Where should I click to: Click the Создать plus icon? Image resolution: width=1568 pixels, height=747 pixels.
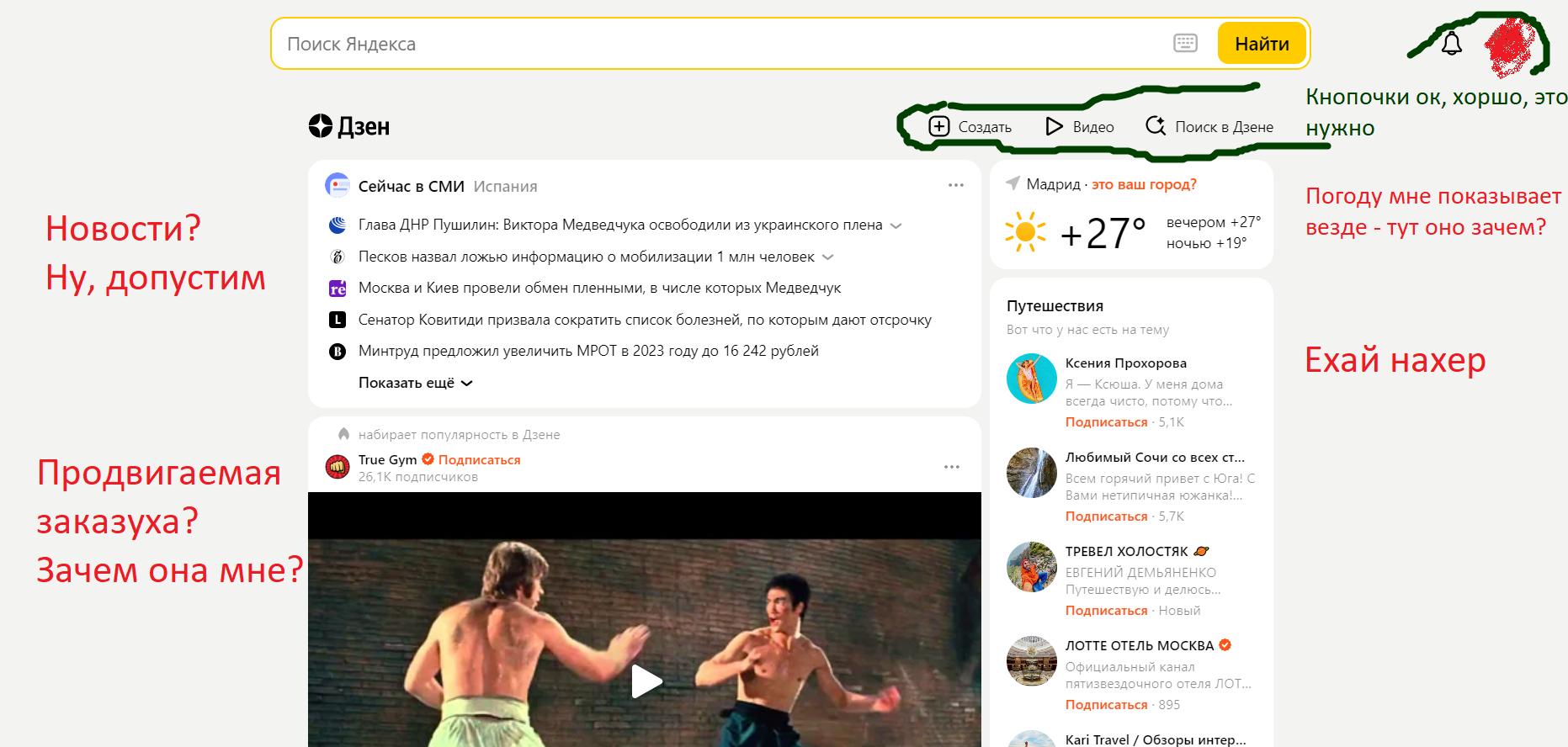click(x=938, y=126)
